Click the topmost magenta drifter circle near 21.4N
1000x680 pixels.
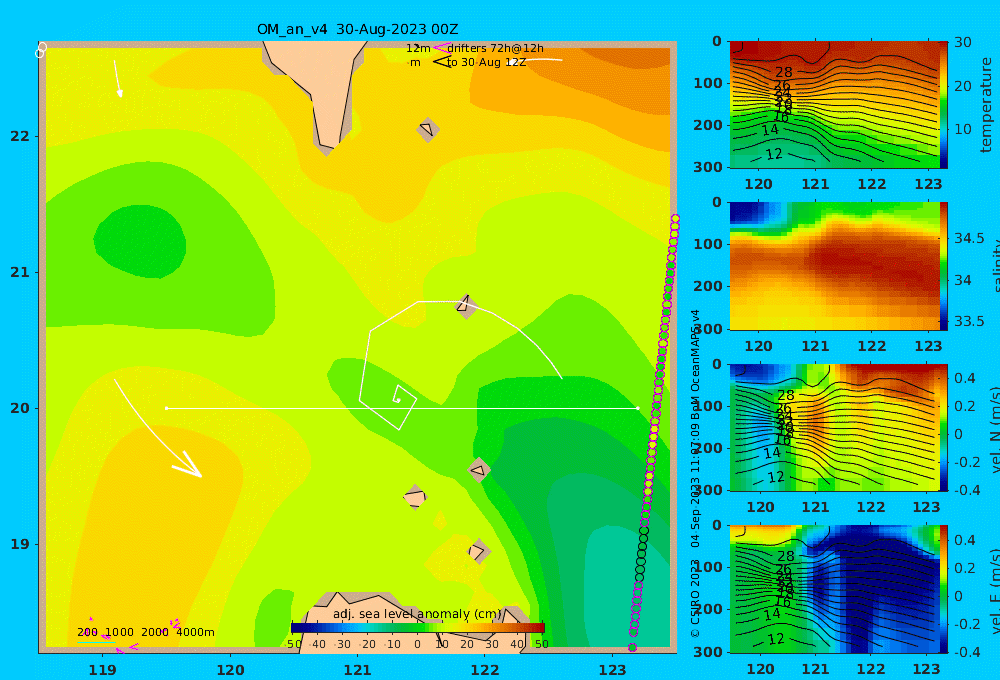[675, 219]
